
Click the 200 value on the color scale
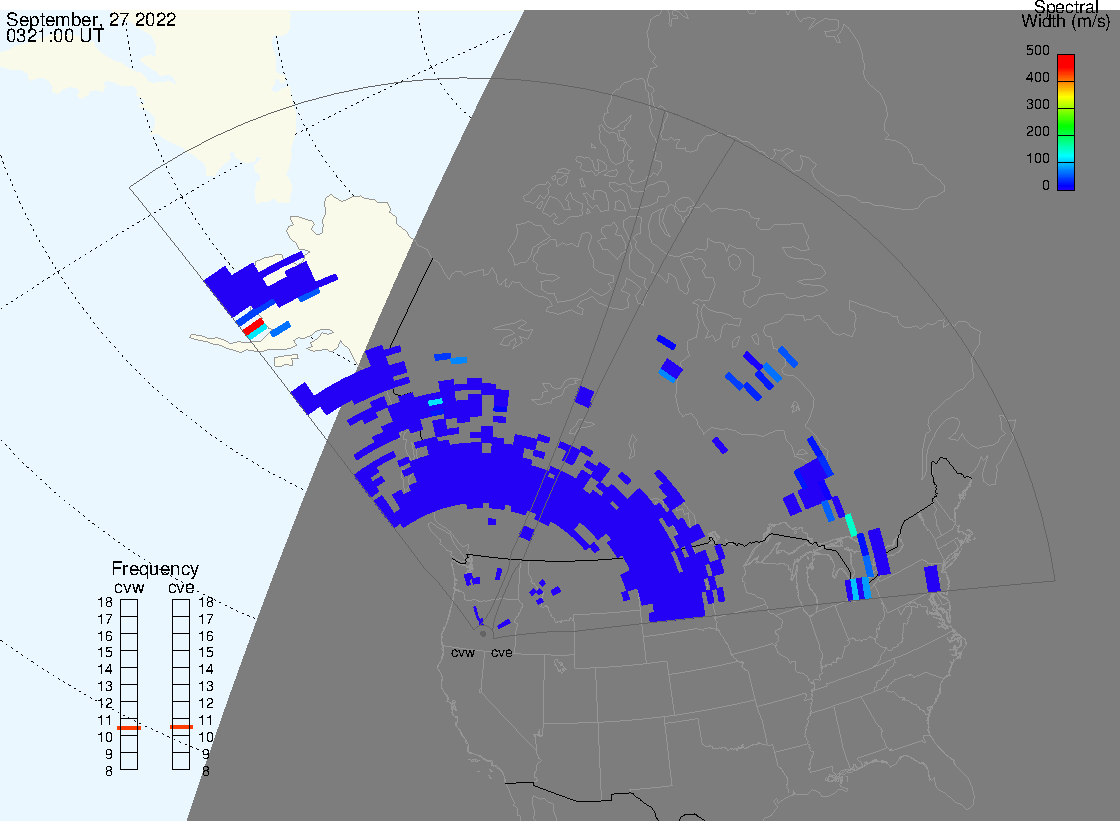(x=1037, y=131)
